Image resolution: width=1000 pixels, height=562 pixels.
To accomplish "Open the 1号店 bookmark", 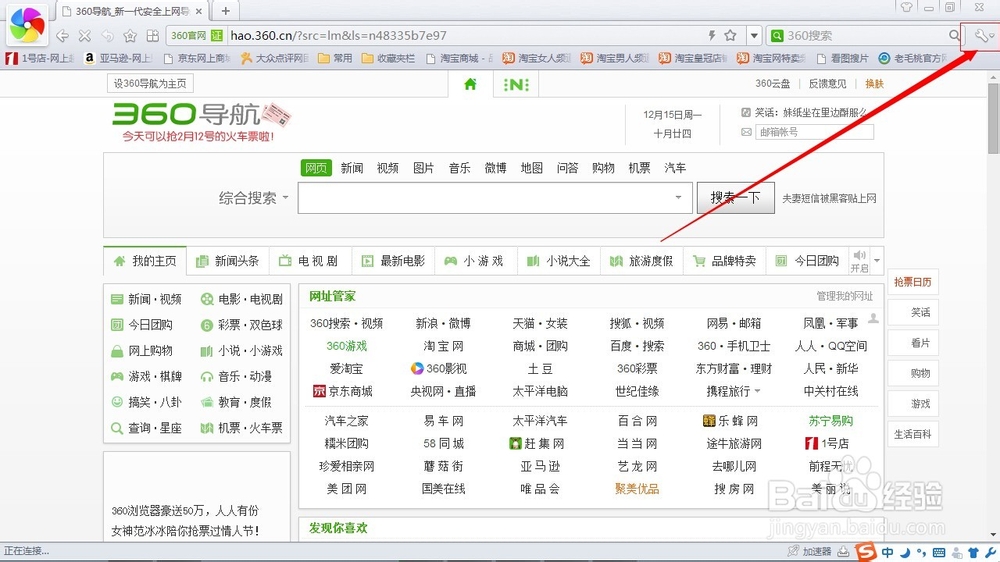I will [40, 58].
